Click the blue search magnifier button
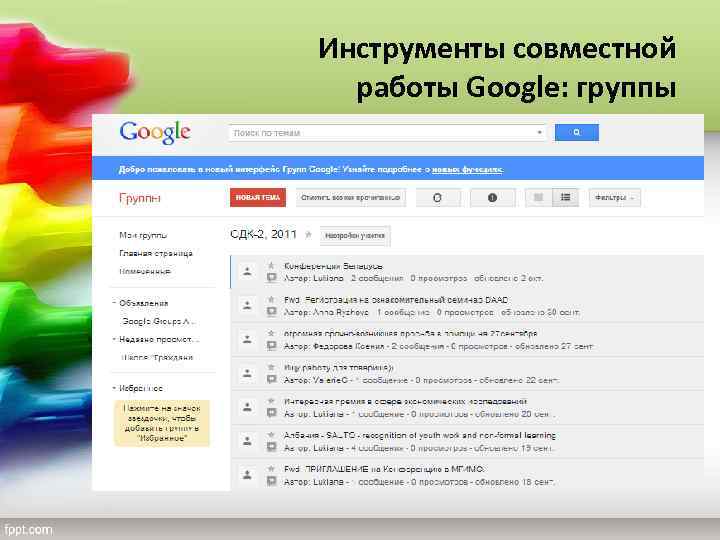The height and width of the screenshot is (540, 720). click(576, 132)
